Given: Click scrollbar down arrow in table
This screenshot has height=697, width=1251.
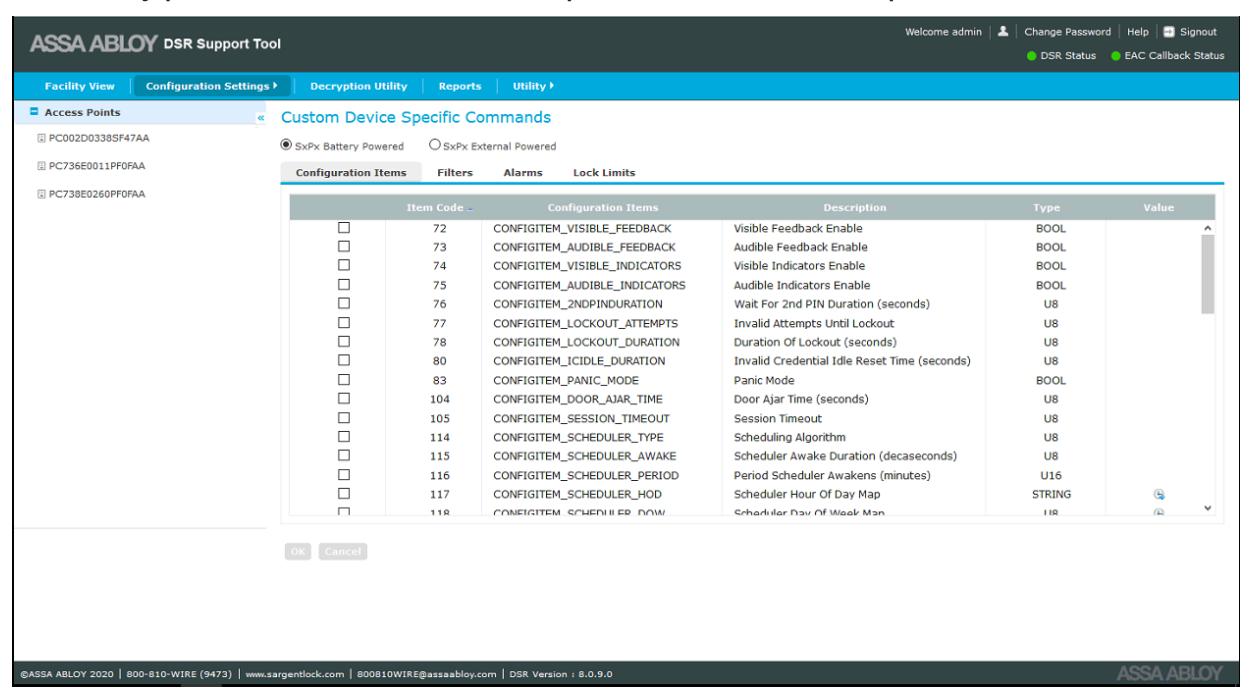Looking at the screenshot, I should [1207, 508].
